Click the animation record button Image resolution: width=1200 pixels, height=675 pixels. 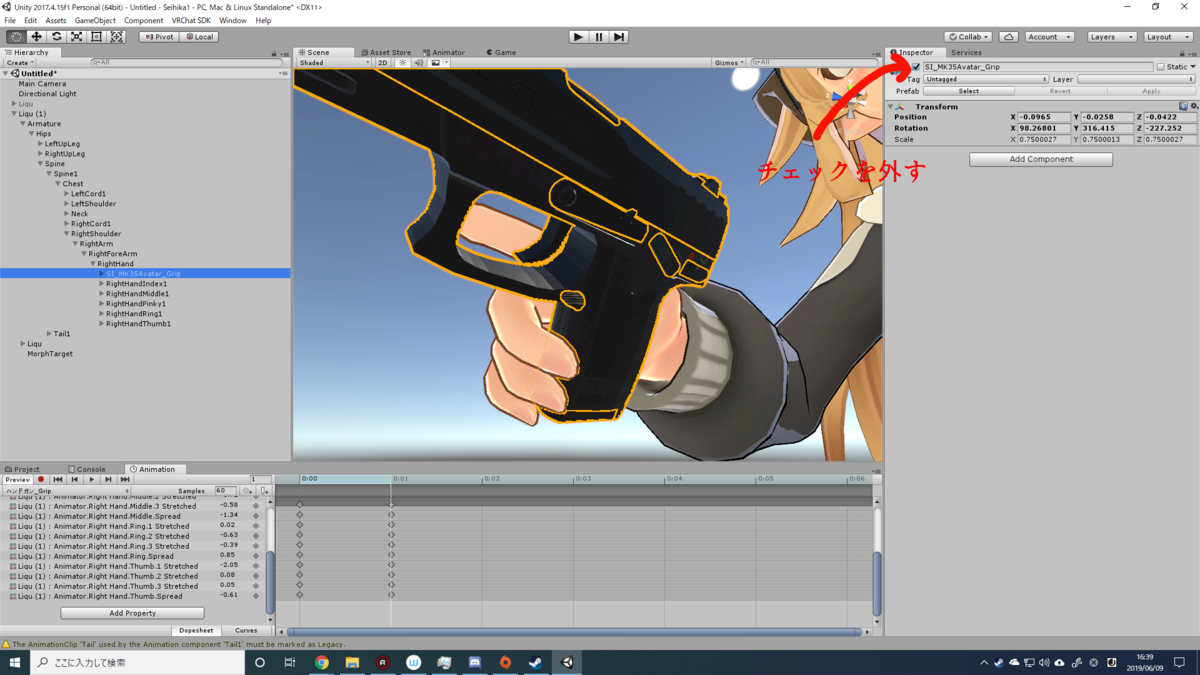41,480
